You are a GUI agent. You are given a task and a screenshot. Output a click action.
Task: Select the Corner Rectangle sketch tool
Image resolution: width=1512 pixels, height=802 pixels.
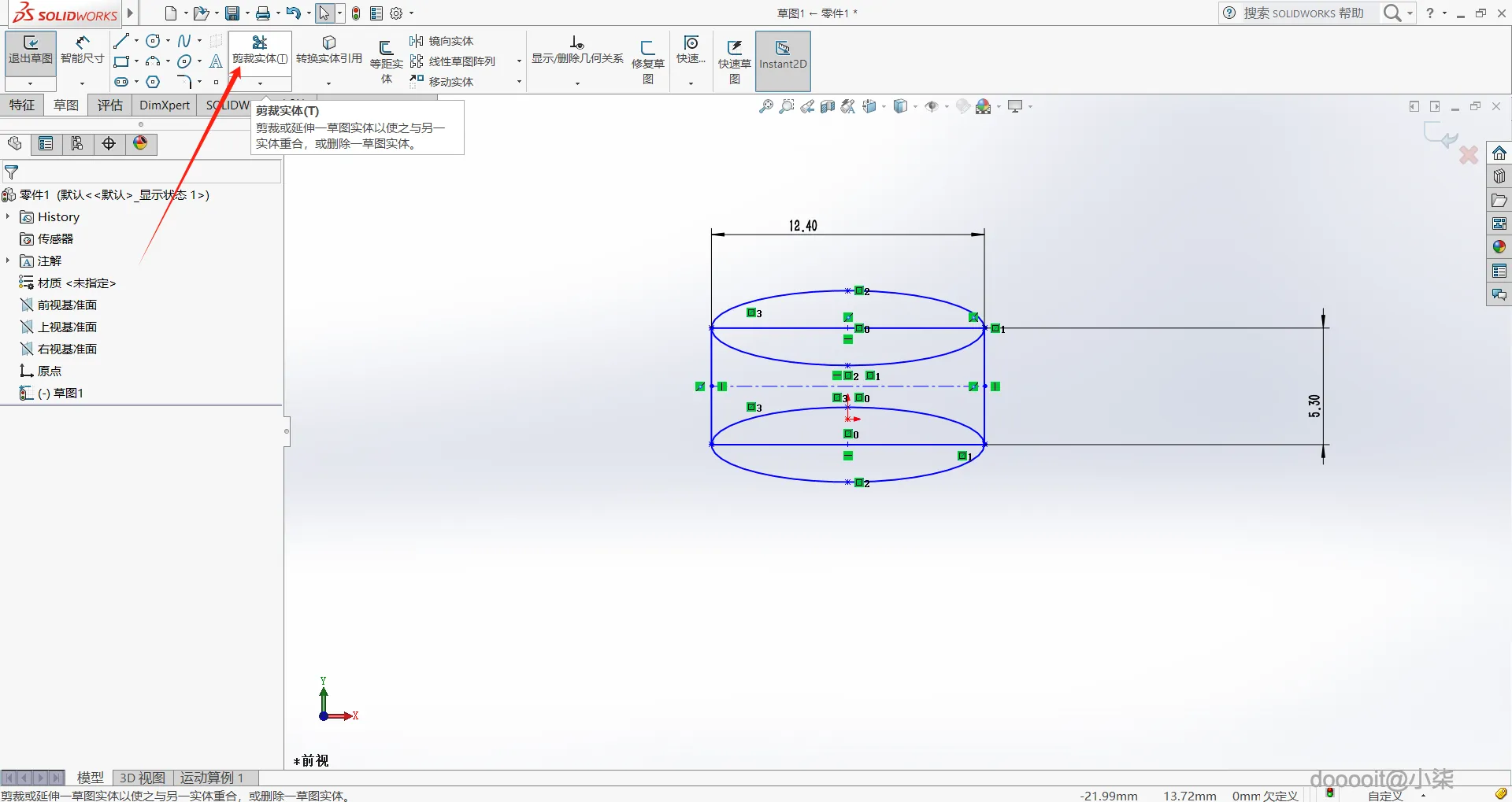click(x=121, y=61)
